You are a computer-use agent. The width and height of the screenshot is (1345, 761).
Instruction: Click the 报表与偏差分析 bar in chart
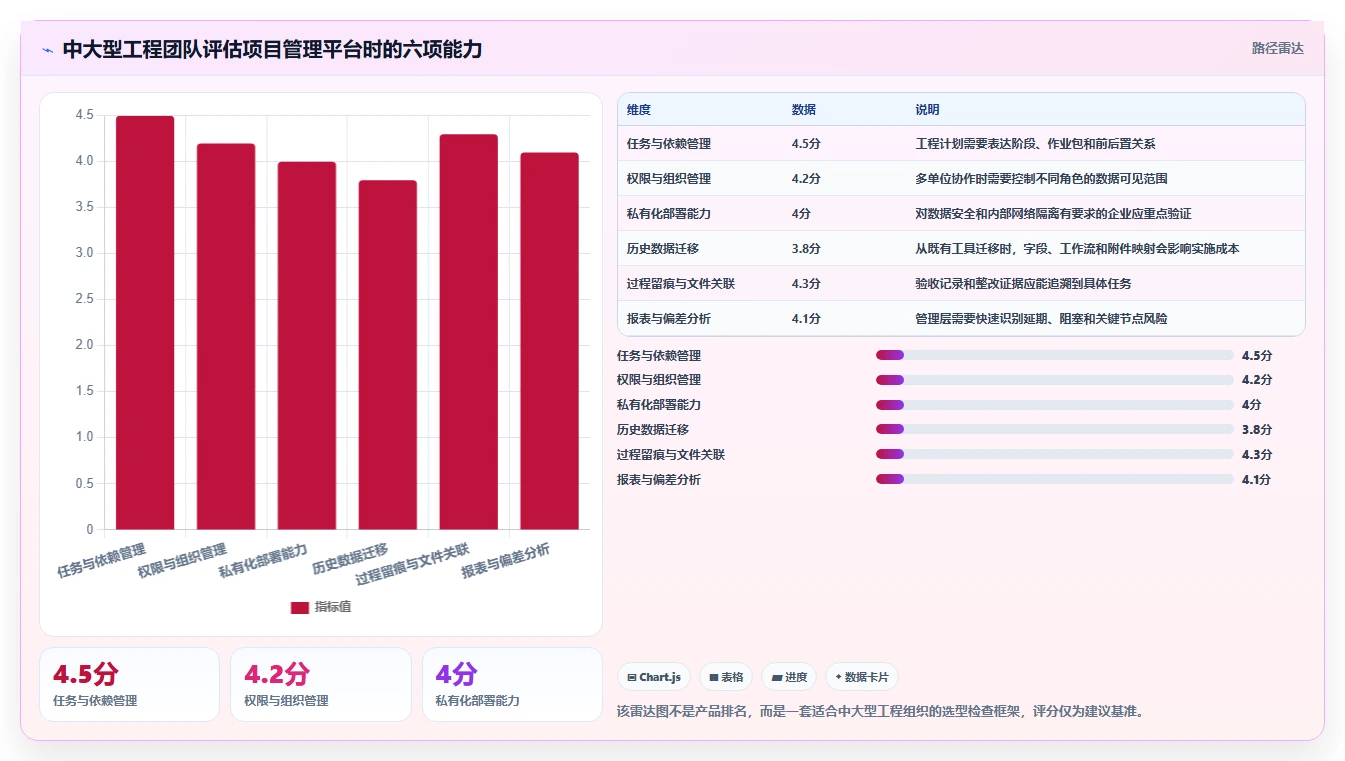point(550,341)
